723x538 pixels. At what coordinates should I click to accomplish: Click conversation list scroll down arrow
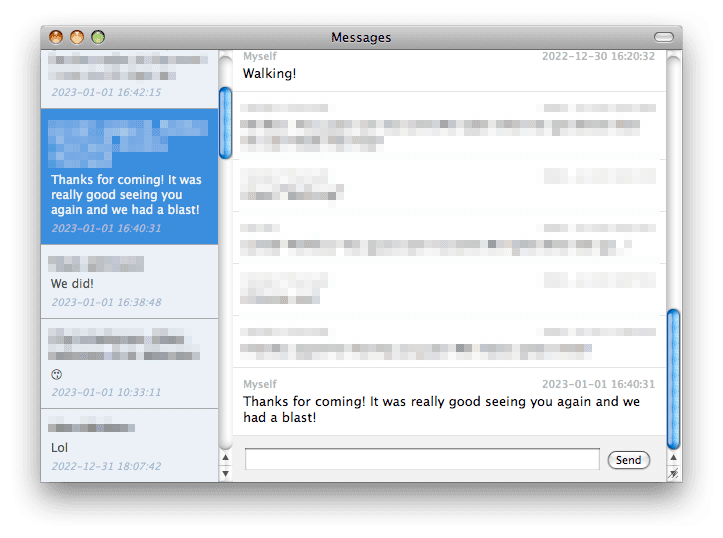225,473
